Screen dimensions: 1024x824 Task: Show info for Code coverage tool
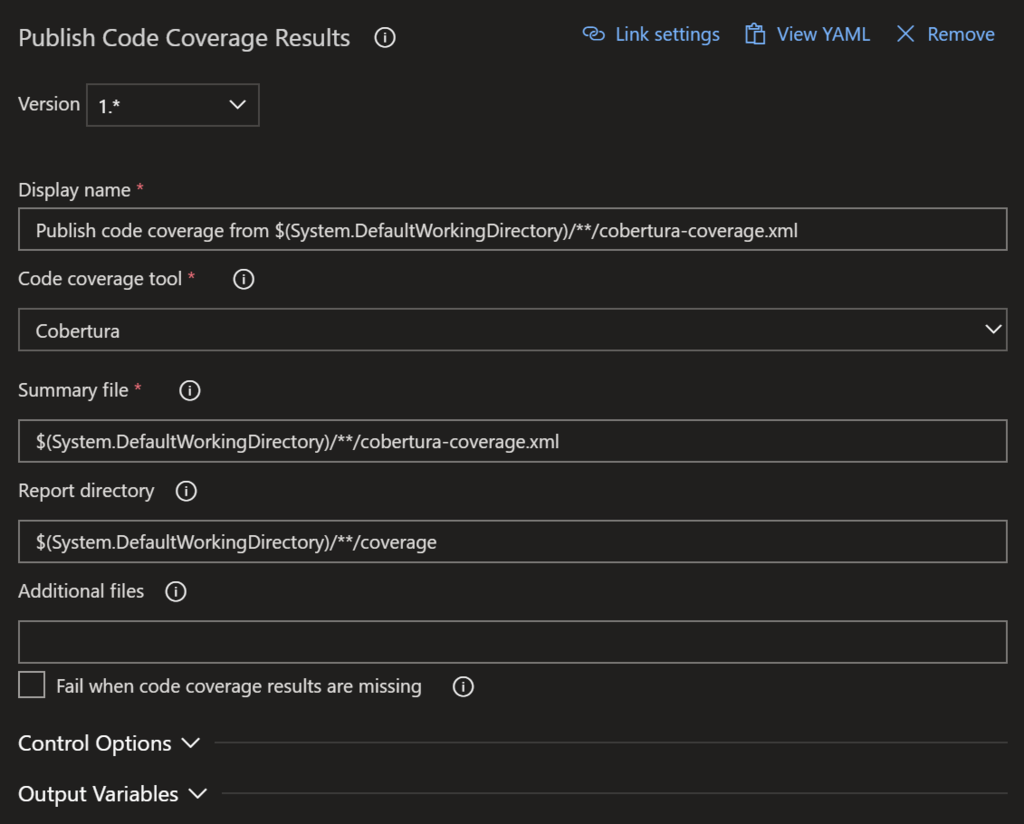click(243, 280)
